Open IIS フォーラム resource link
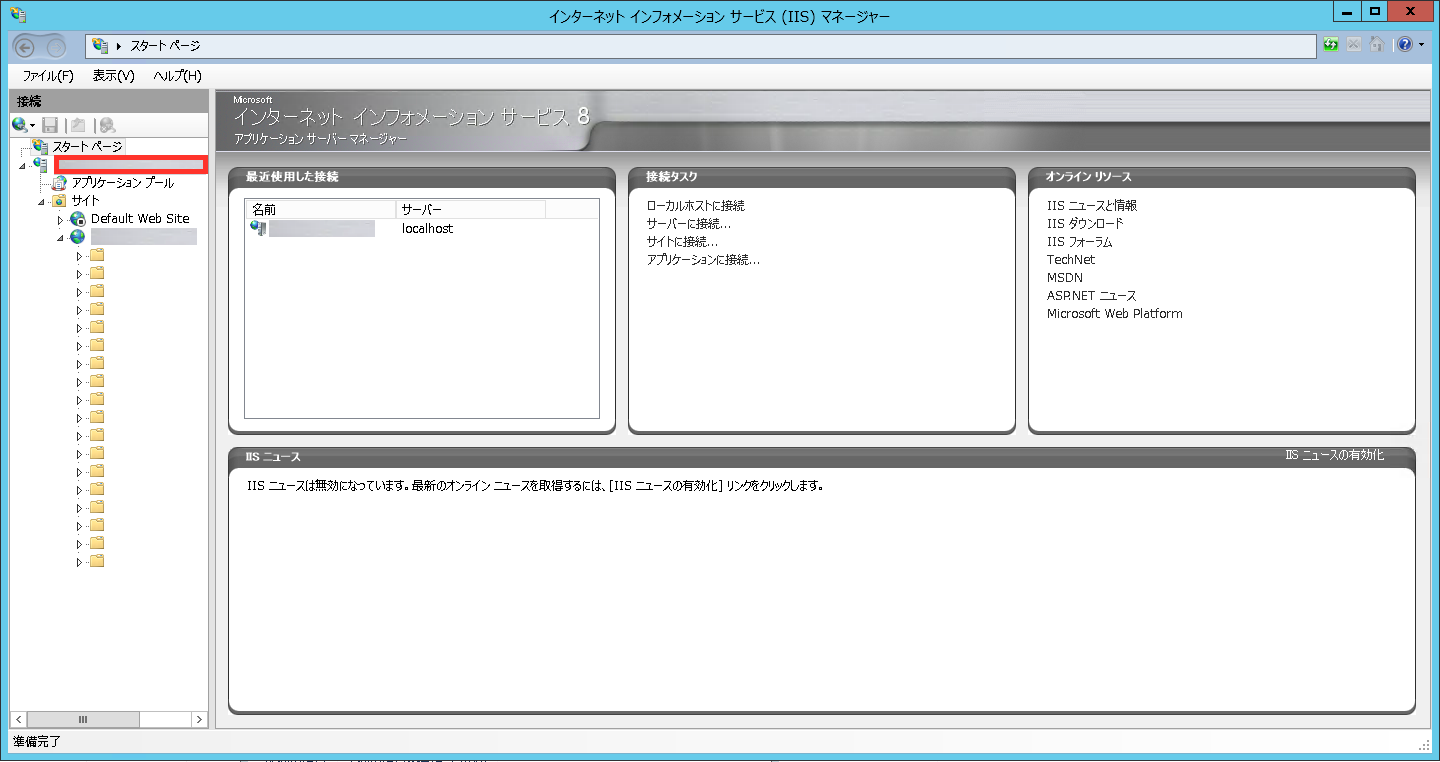The image size is (1440, 762). coord(1080,242)
